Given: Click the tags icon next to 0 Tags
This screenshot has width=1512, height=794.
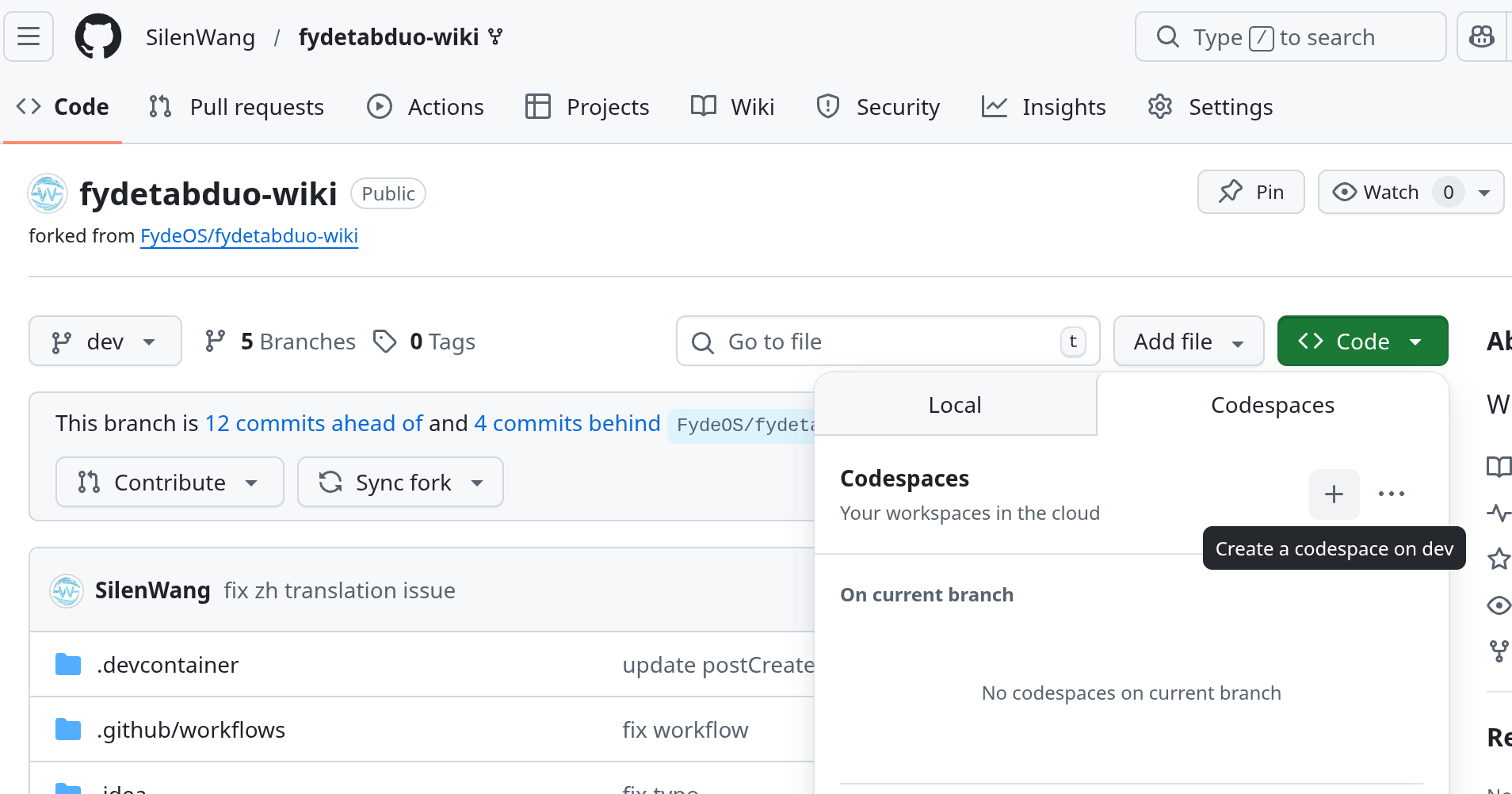Looking at the screenshot, I should pos(386,341).
